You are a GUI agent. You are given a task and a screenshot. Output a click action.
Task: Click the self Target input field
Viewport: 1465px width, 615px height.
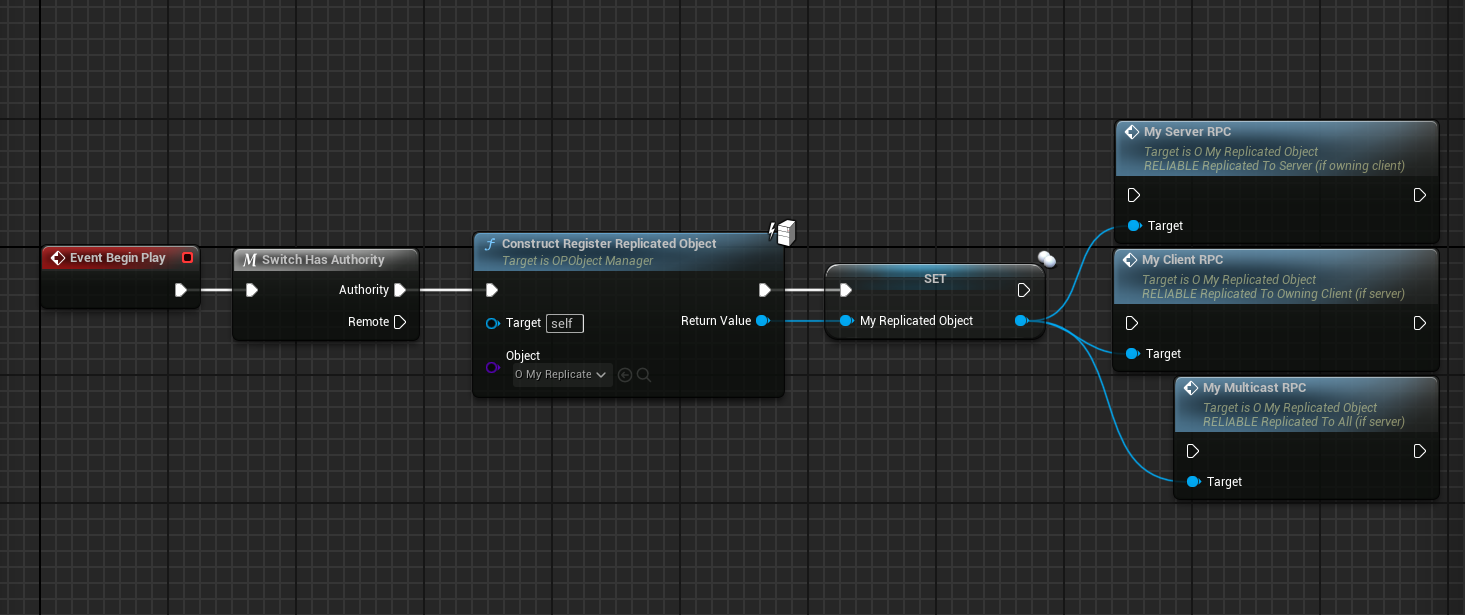click(x=564, y=323)
